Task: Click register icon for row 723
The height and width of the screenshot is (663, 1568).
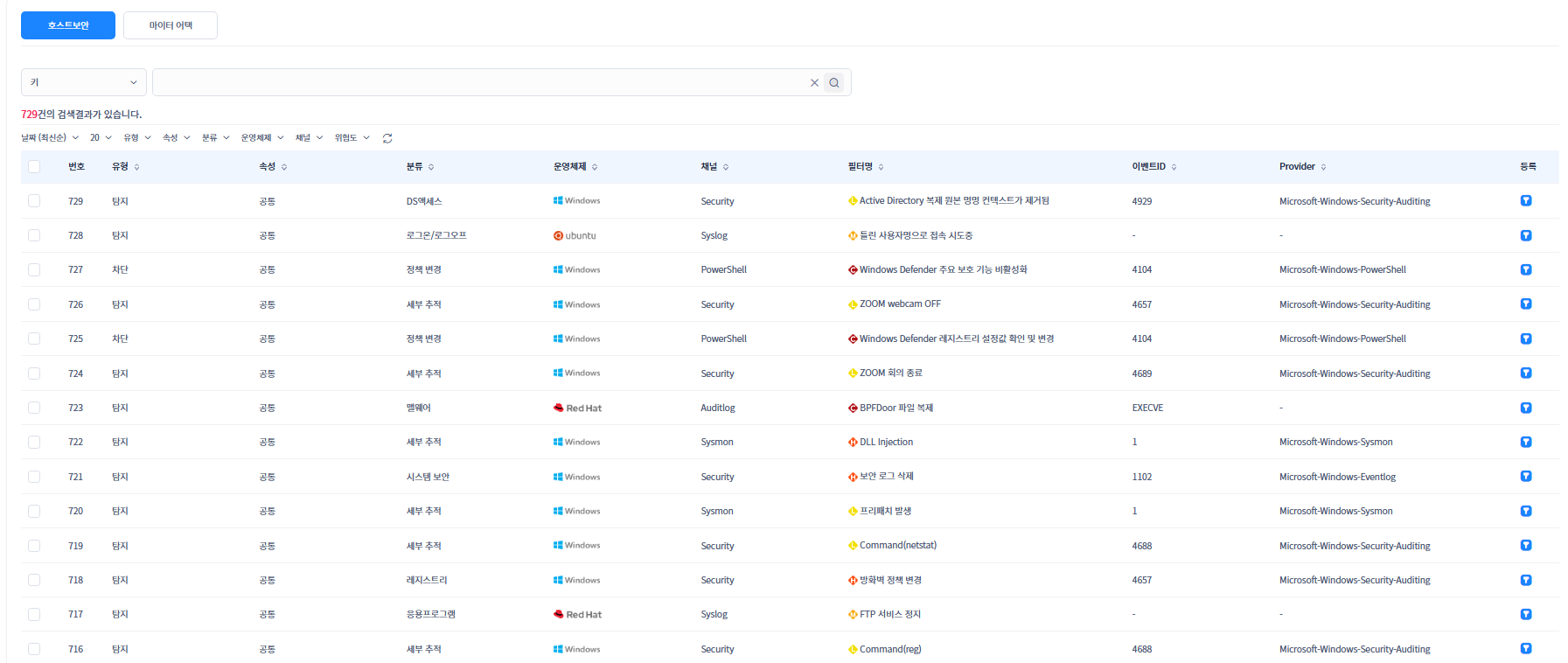Action: pyautogui.click(x=1525, y=408)
